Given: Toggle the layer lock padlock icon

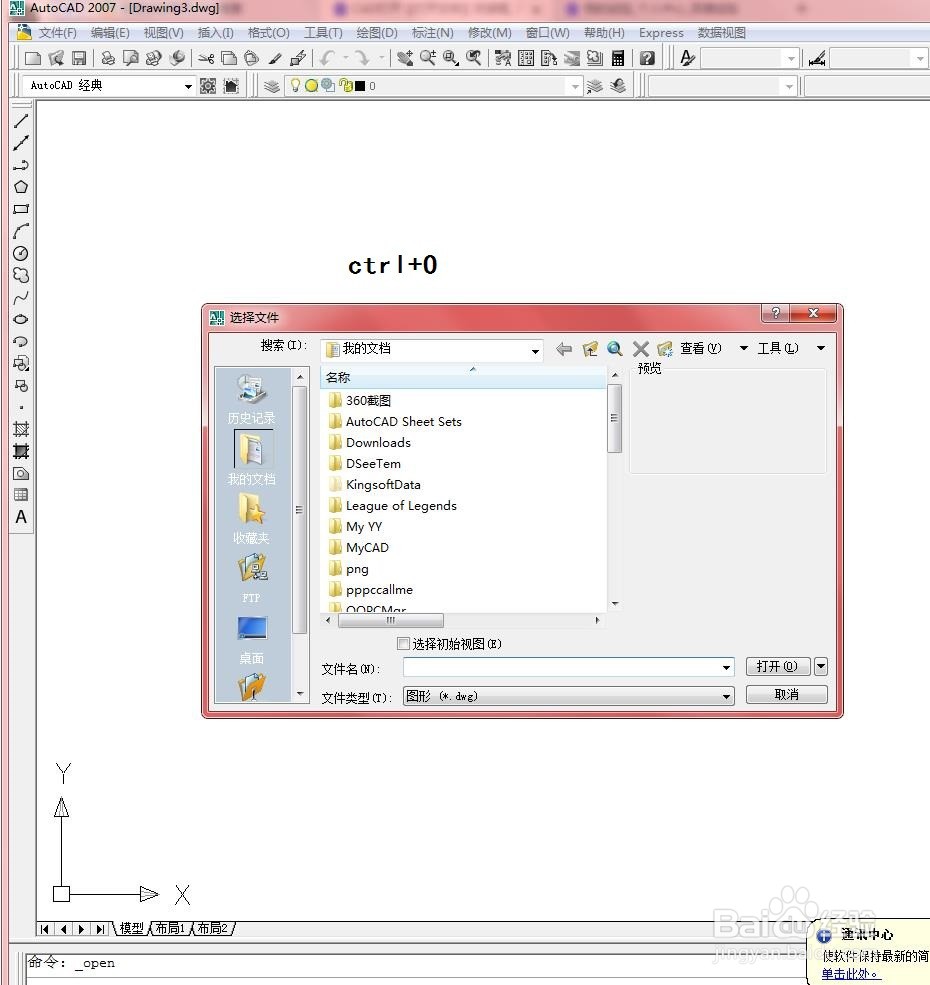Looking at the screenshot, I should pos(346,85).
